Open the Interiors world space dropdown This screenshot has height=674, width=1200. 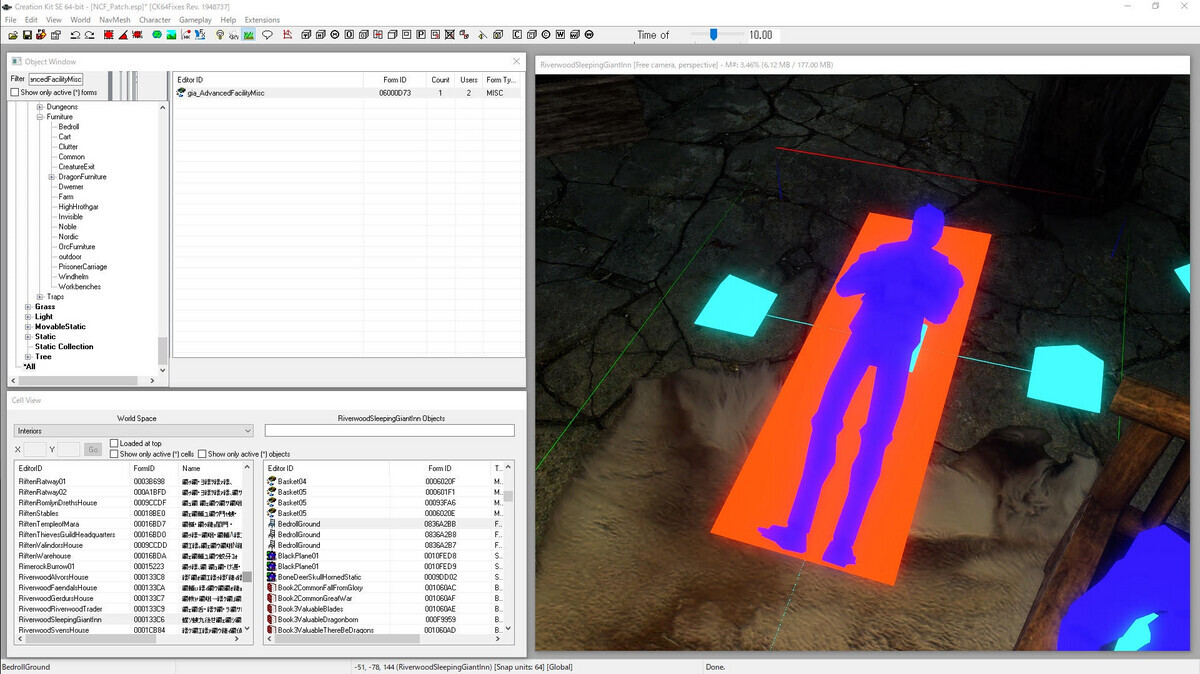[134, 431]
